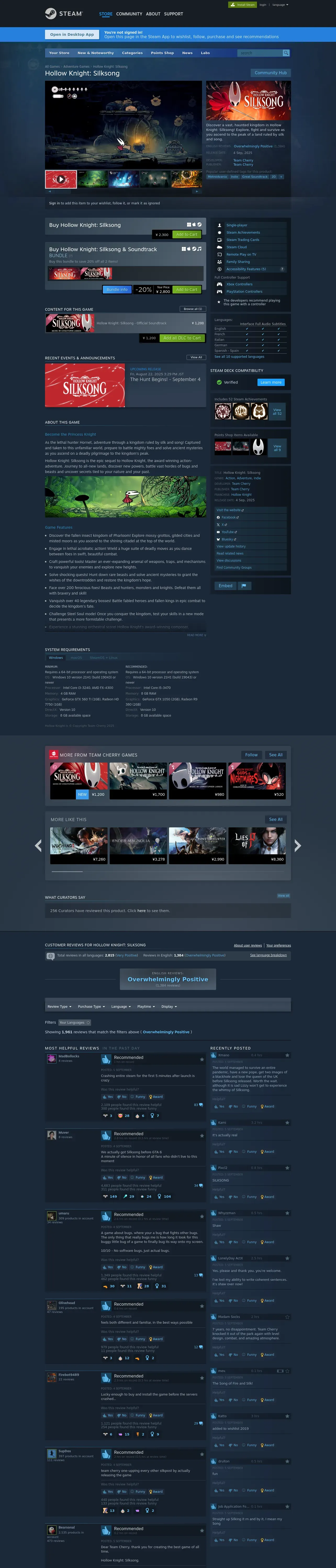The image size is (336, 1568).
Task: Click the Xbox Controllers gamepad icon
Action: [220, 284]
